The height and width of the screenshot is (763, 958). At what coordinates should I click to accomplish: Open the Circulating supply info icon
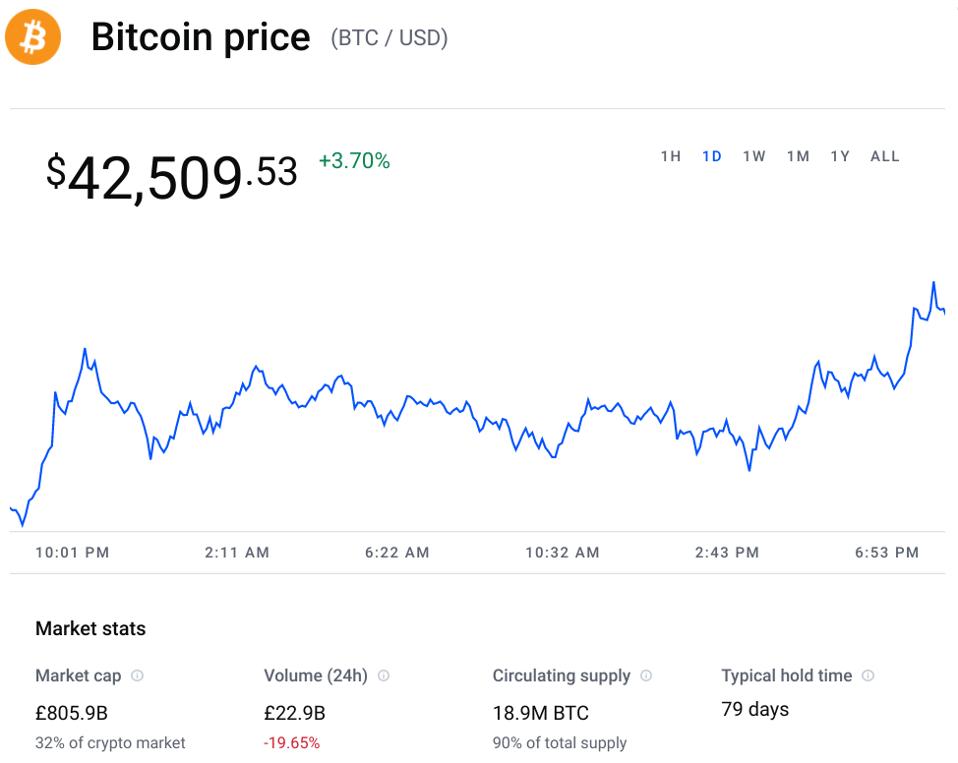point(646,676)
